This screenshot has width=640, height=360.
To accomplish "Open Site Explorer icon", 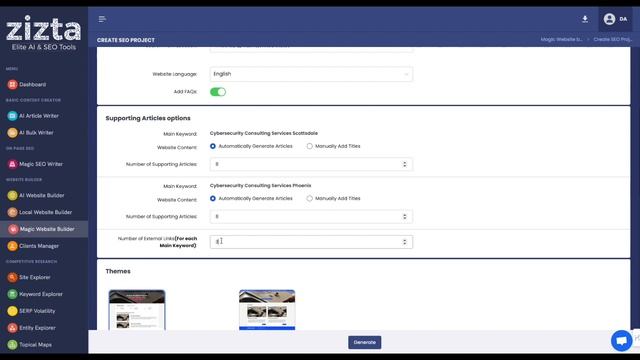I will [x=12, y=278].
